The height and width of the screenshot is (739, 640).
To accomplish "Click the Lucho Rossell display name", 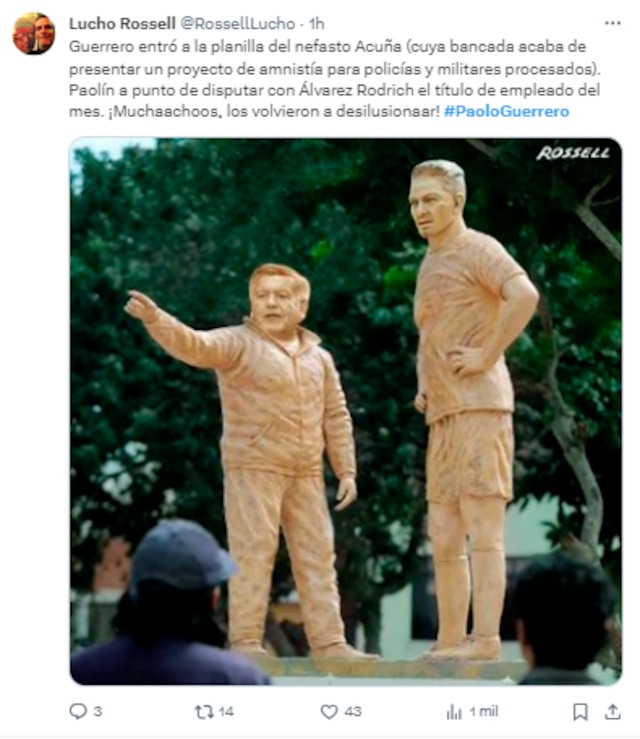I will coord(122,23).
